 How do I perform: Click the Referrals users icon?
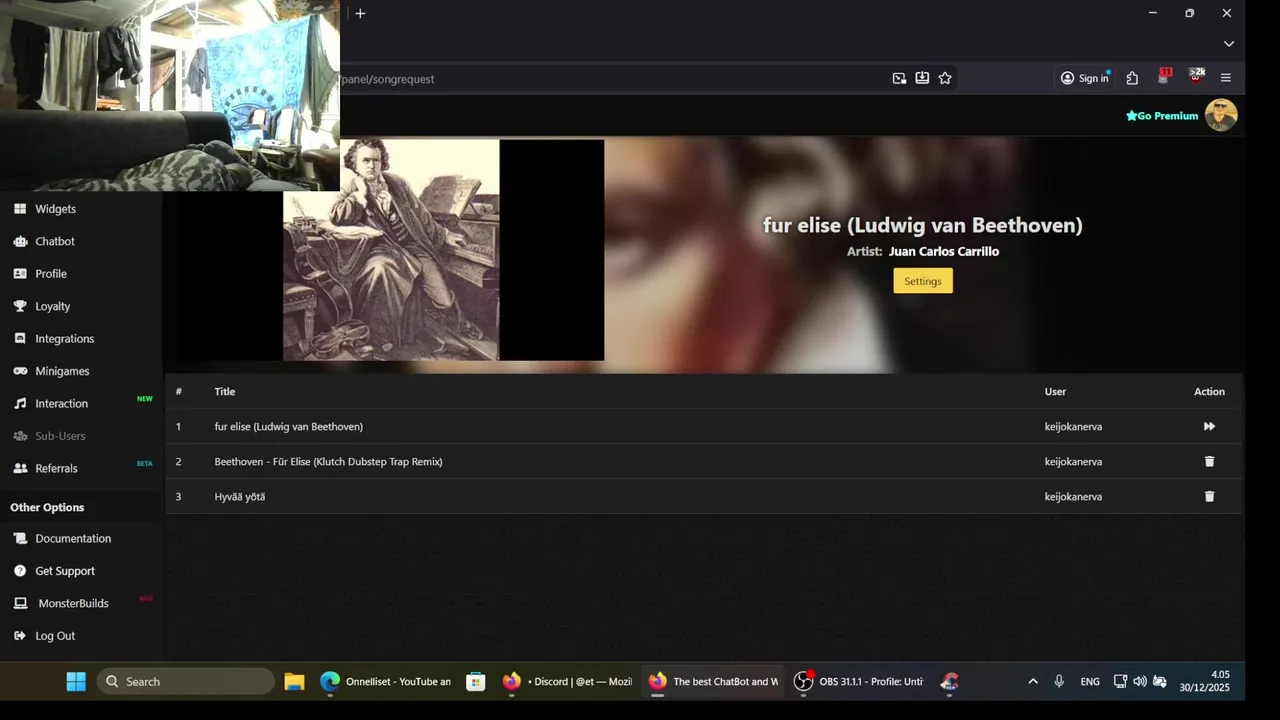click(20, 468)
